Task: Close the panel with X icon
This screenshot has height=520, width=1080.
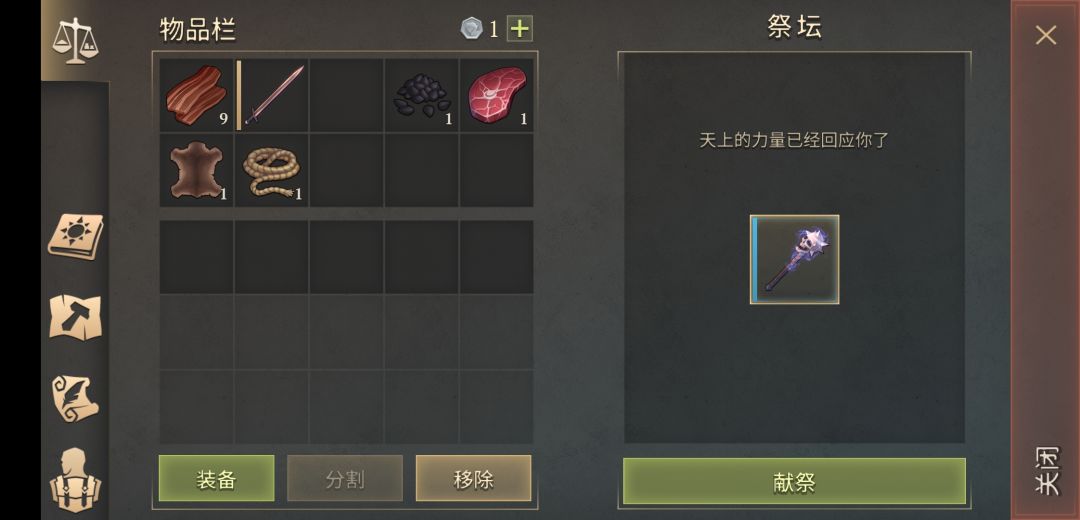Action: (1046, 35)
